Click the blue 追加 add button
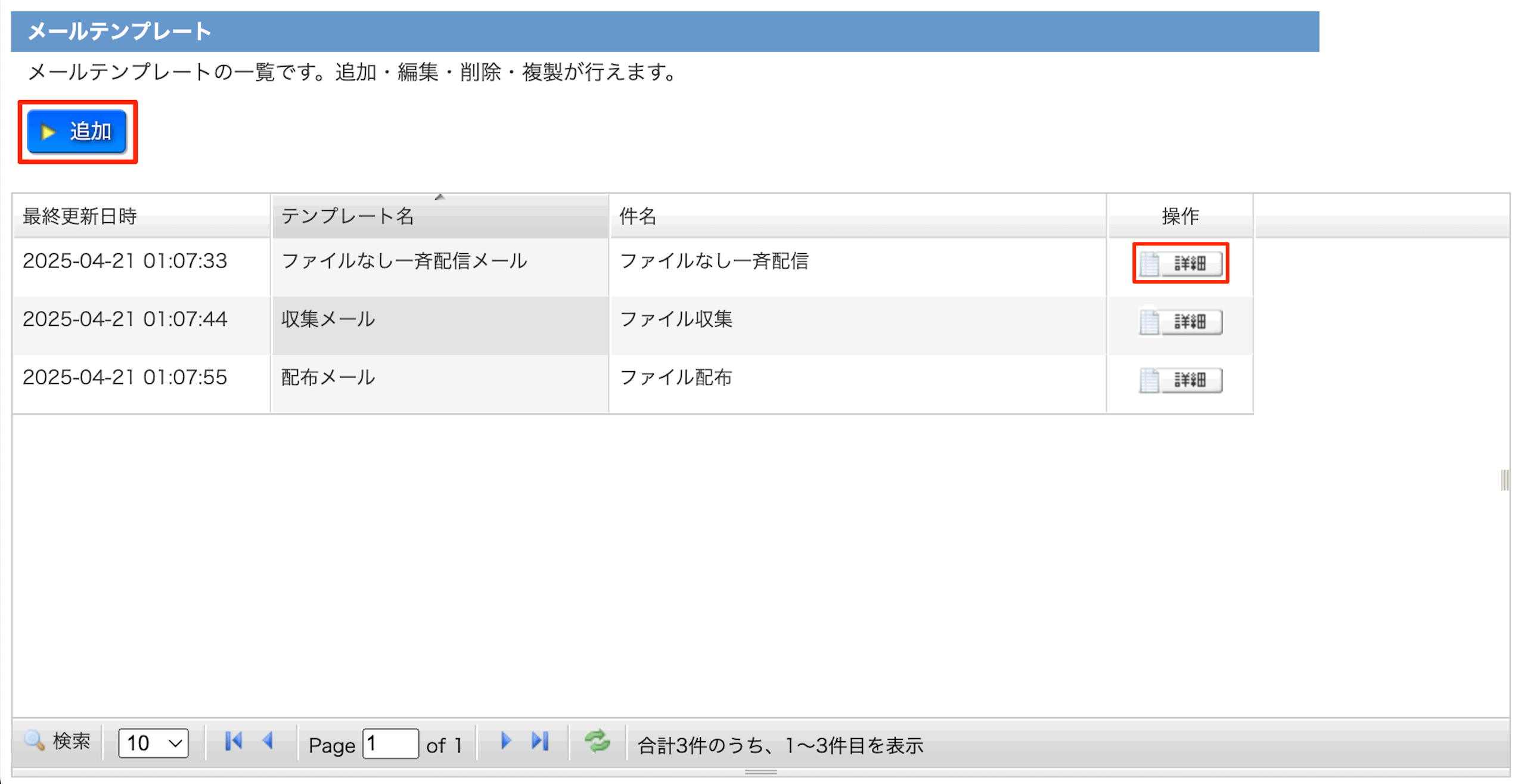 tap(77, 132)
